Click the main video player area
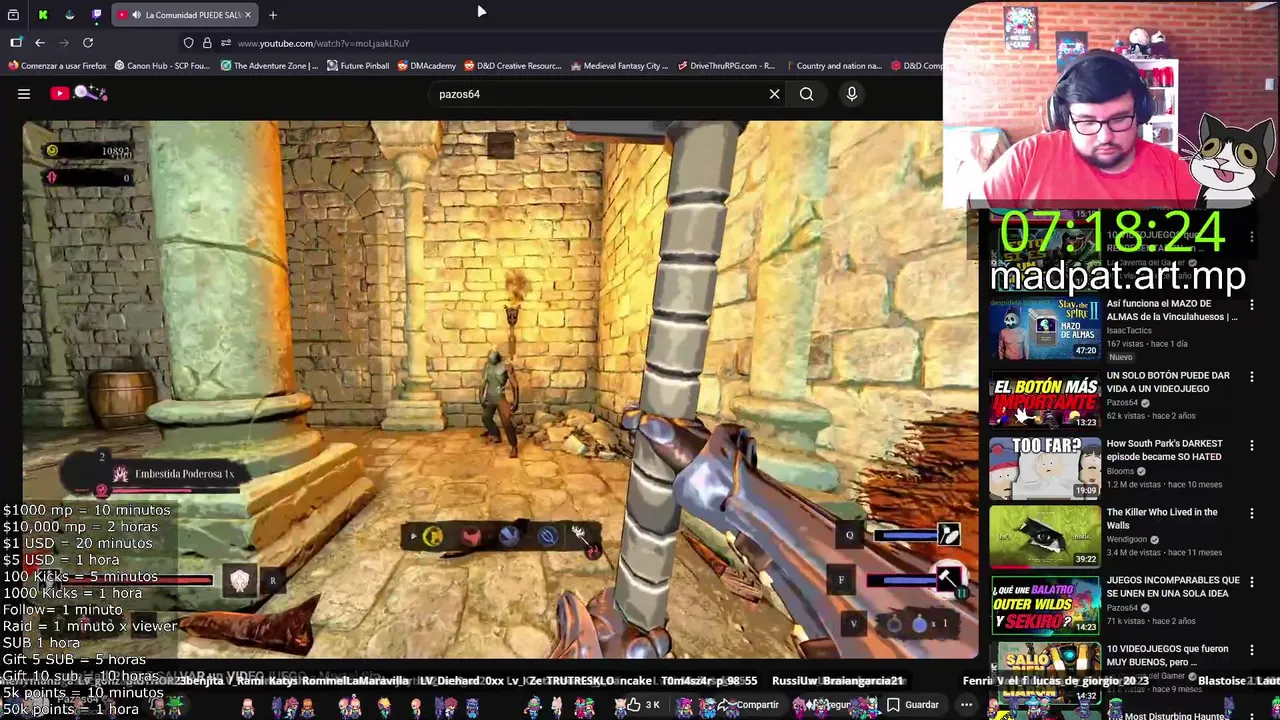 click(500, 390)
